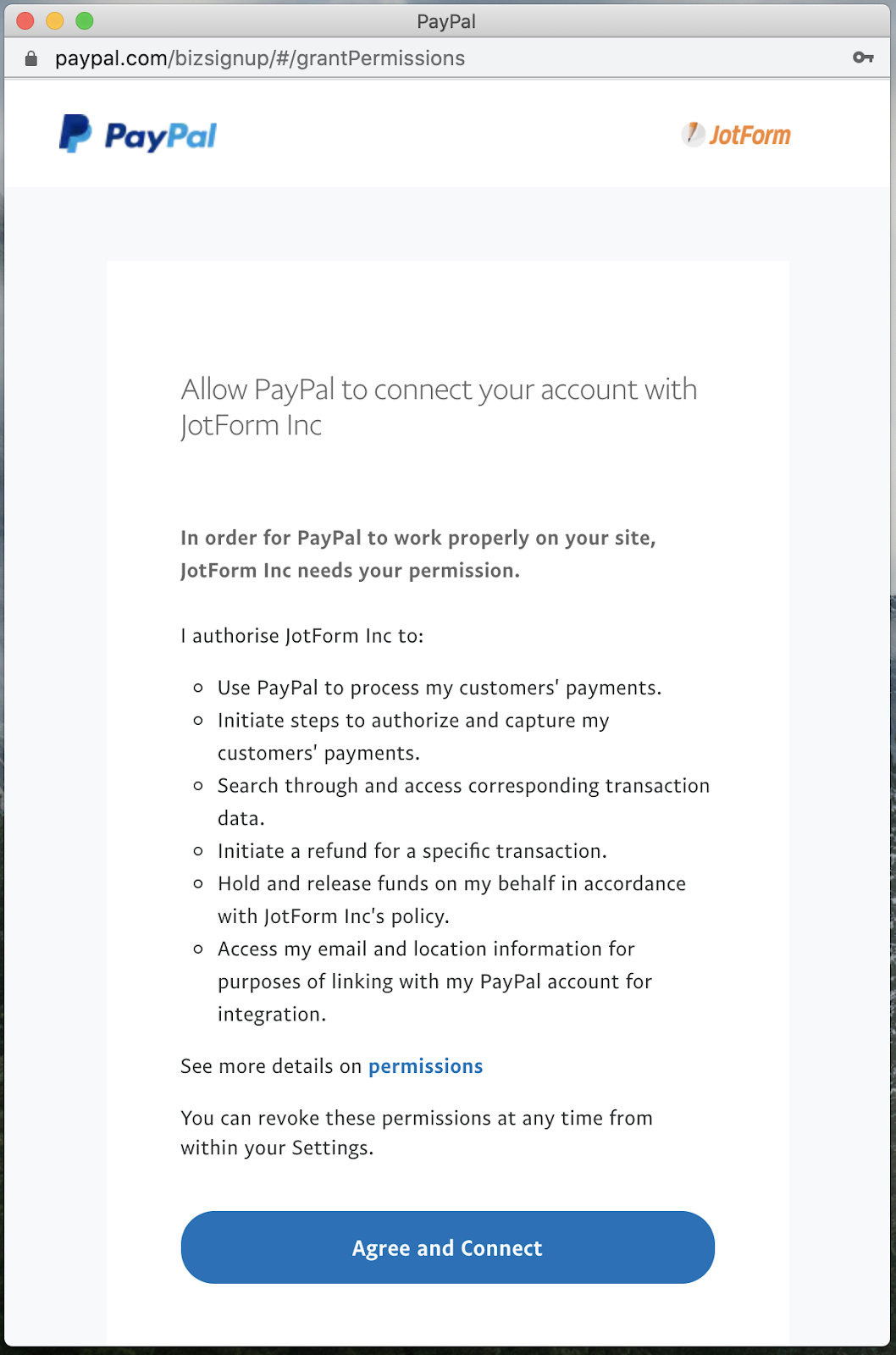Close the PayPal window with red button
The image size is (896, 1355).
25,21
